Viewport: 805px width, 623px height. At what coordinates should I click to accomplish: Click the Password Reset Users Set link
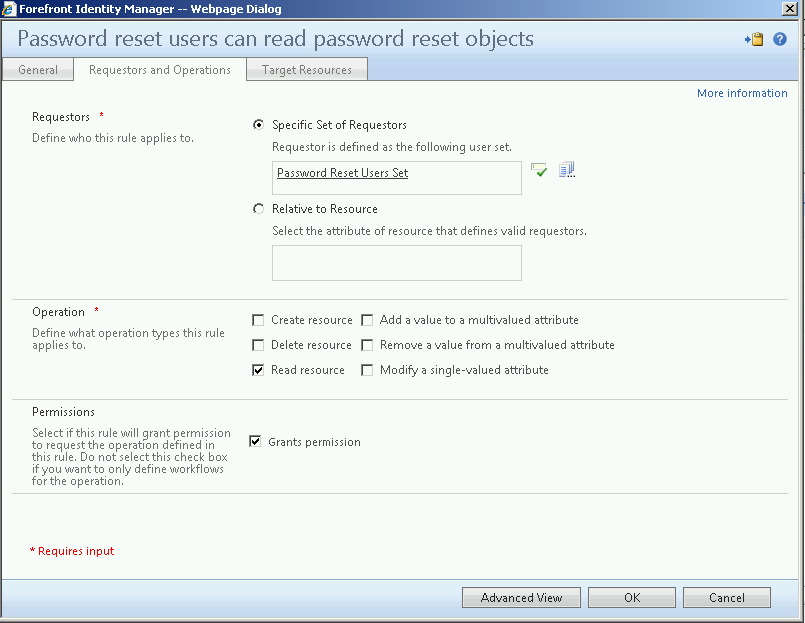[342, 173]
